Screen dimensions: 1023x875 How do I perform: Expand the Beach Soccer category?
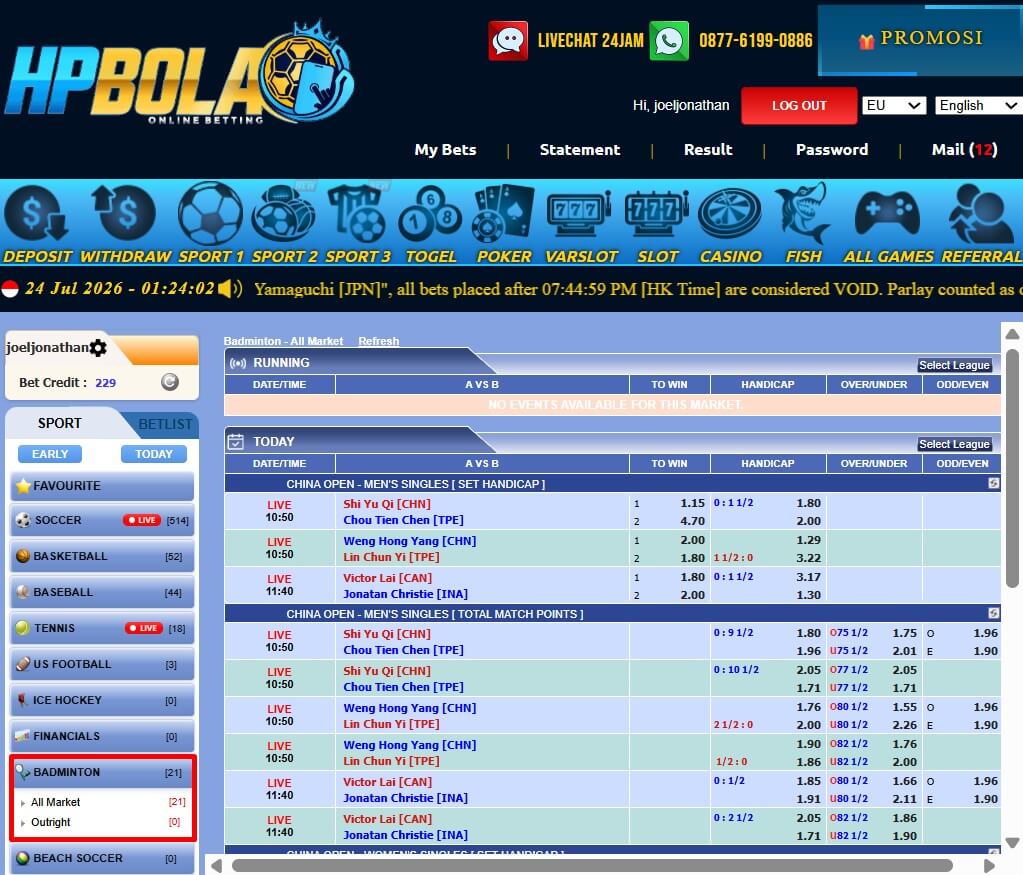pos(102,858)
